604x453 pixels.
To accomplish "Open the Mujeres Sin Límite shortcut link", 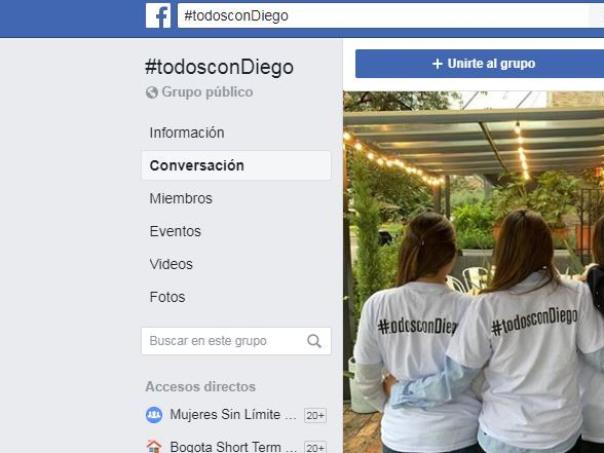I will (233, 415).
